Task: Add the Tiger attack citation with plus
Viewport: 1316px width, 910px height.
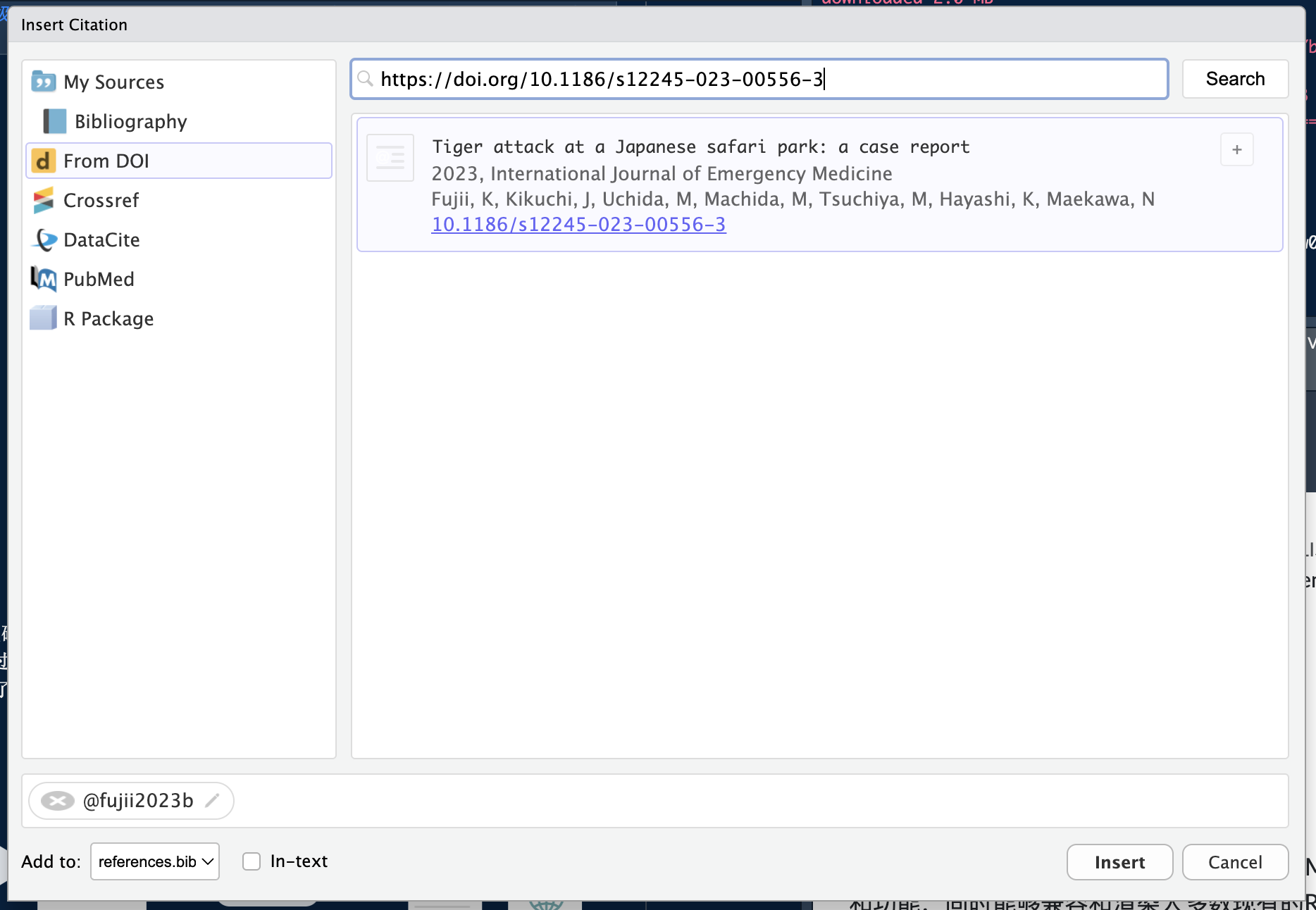Action: pos(1236,149)
